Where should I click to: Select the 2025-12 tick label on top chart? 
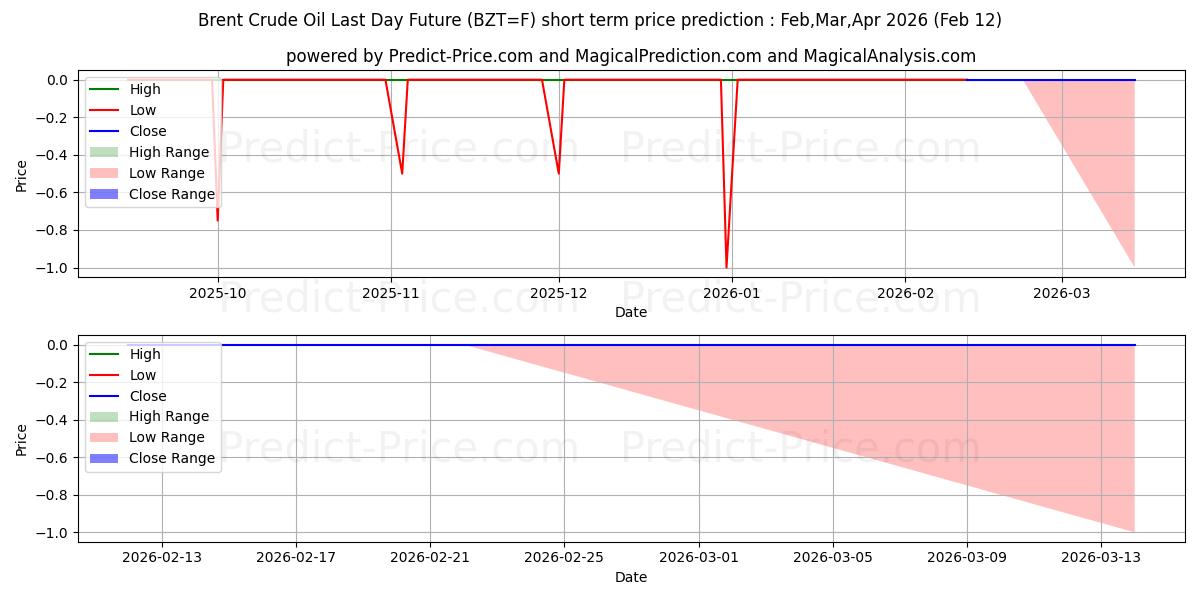(x=559, y=293)
